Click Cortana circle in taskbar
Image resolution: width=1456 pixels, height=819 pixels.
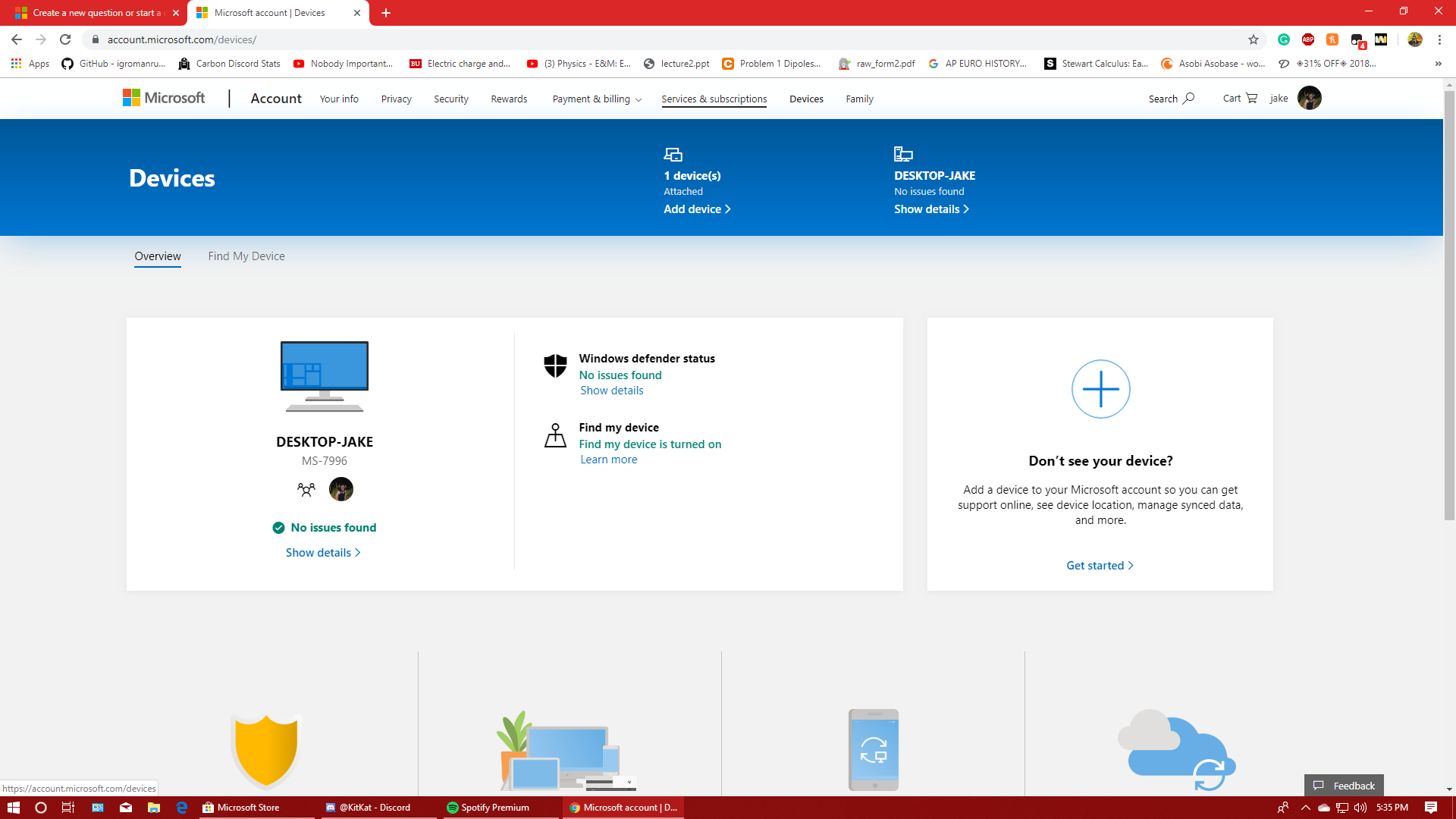[x=41, y=808]
